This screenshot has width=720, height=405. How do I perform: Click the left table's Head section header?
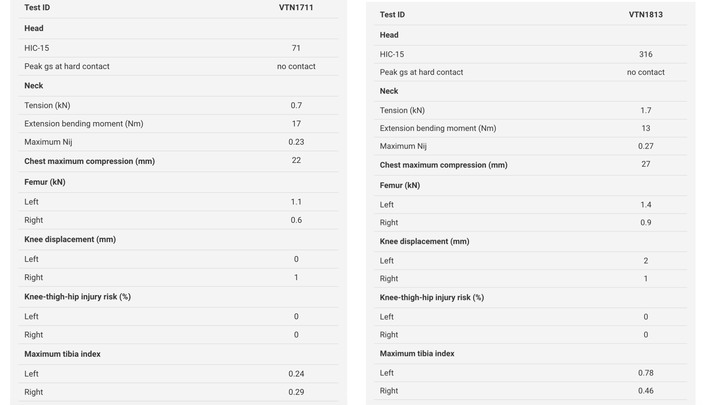pos(34,28)
